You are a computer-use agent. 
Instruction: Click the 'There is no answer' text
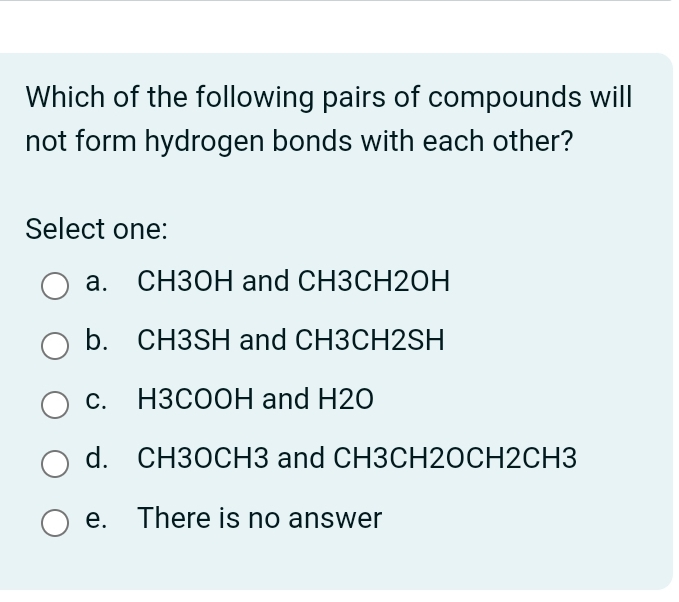tap(260, 519)
